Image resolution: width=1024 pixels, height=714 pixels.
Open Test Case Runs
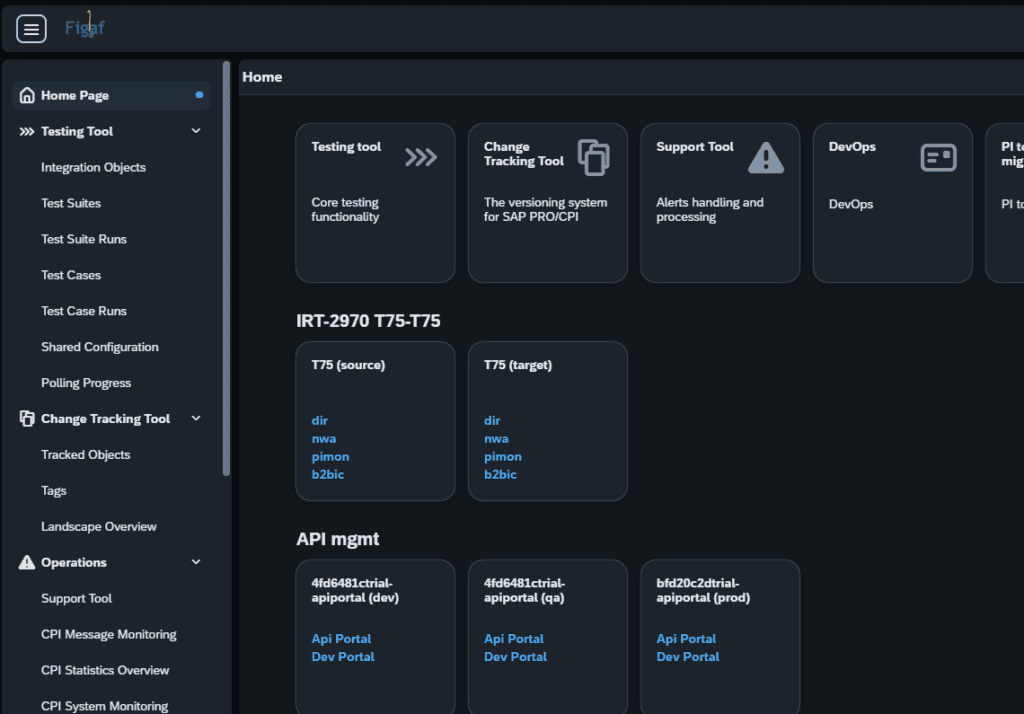[x=84, y=311]
